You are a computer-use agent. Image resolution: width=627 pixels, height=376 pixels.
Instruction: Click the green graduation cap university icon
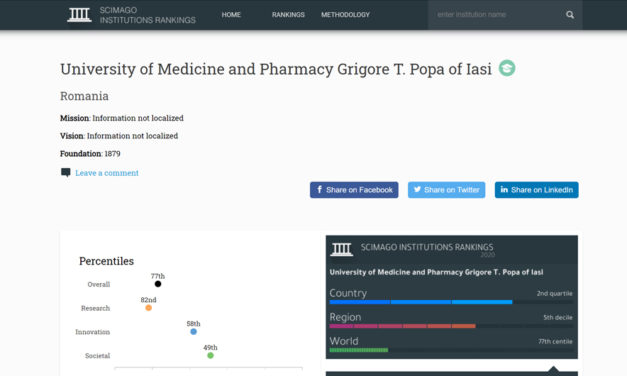point(507,68)
